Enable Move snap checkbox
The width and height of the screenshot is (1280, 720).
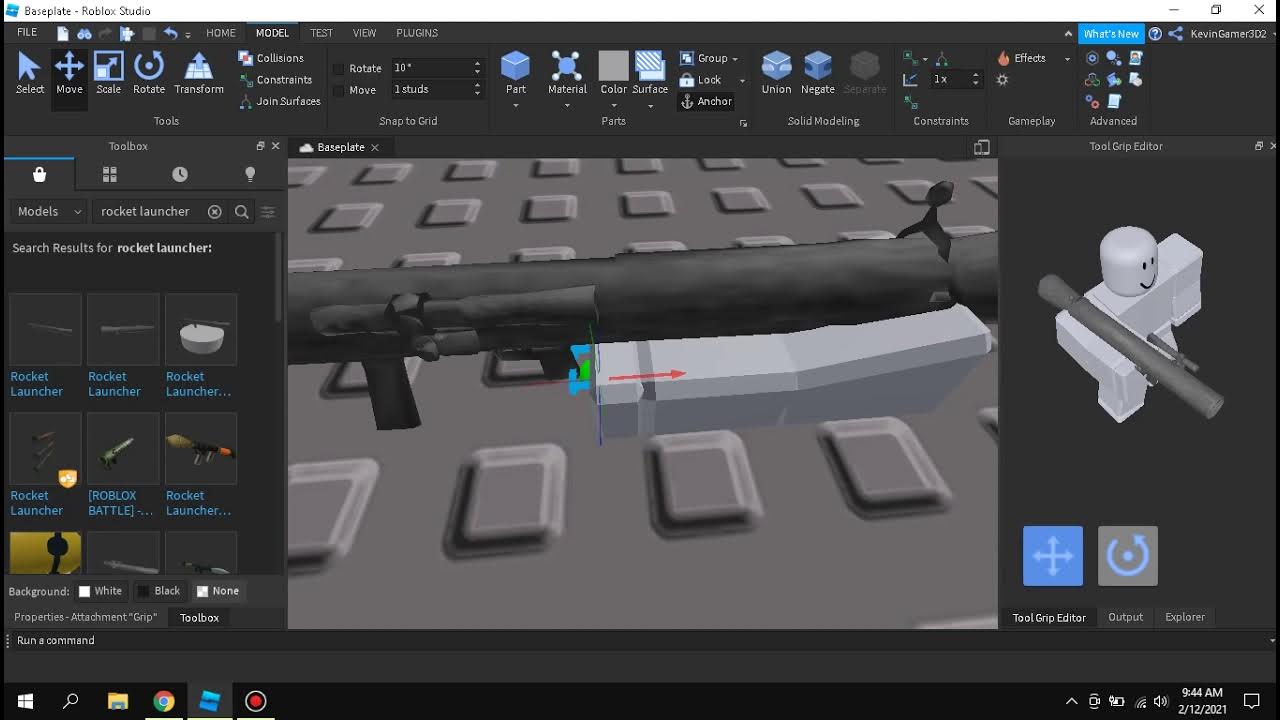tap(338, 90)
